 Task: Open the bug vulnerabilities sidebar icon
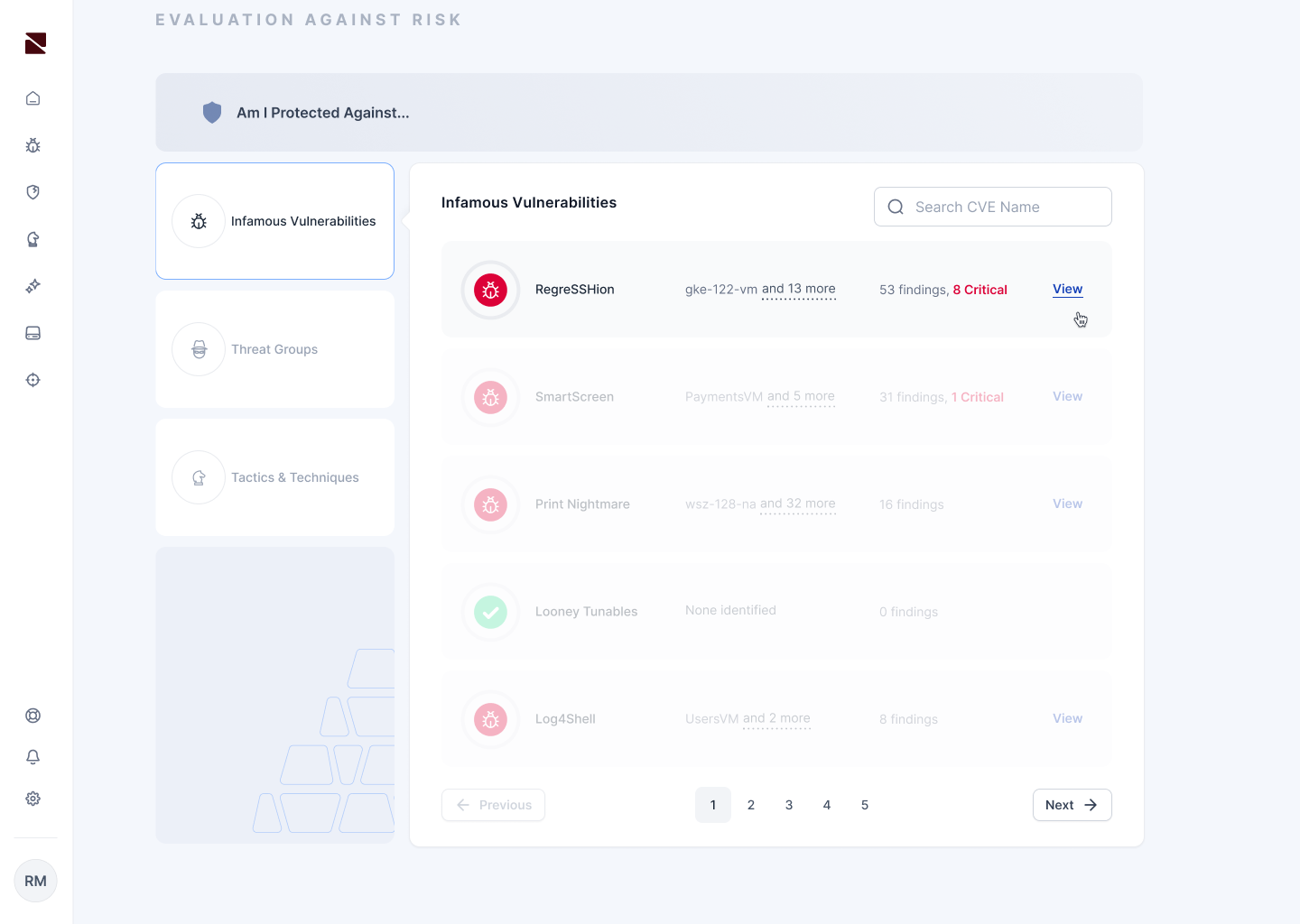pos(33,145)
